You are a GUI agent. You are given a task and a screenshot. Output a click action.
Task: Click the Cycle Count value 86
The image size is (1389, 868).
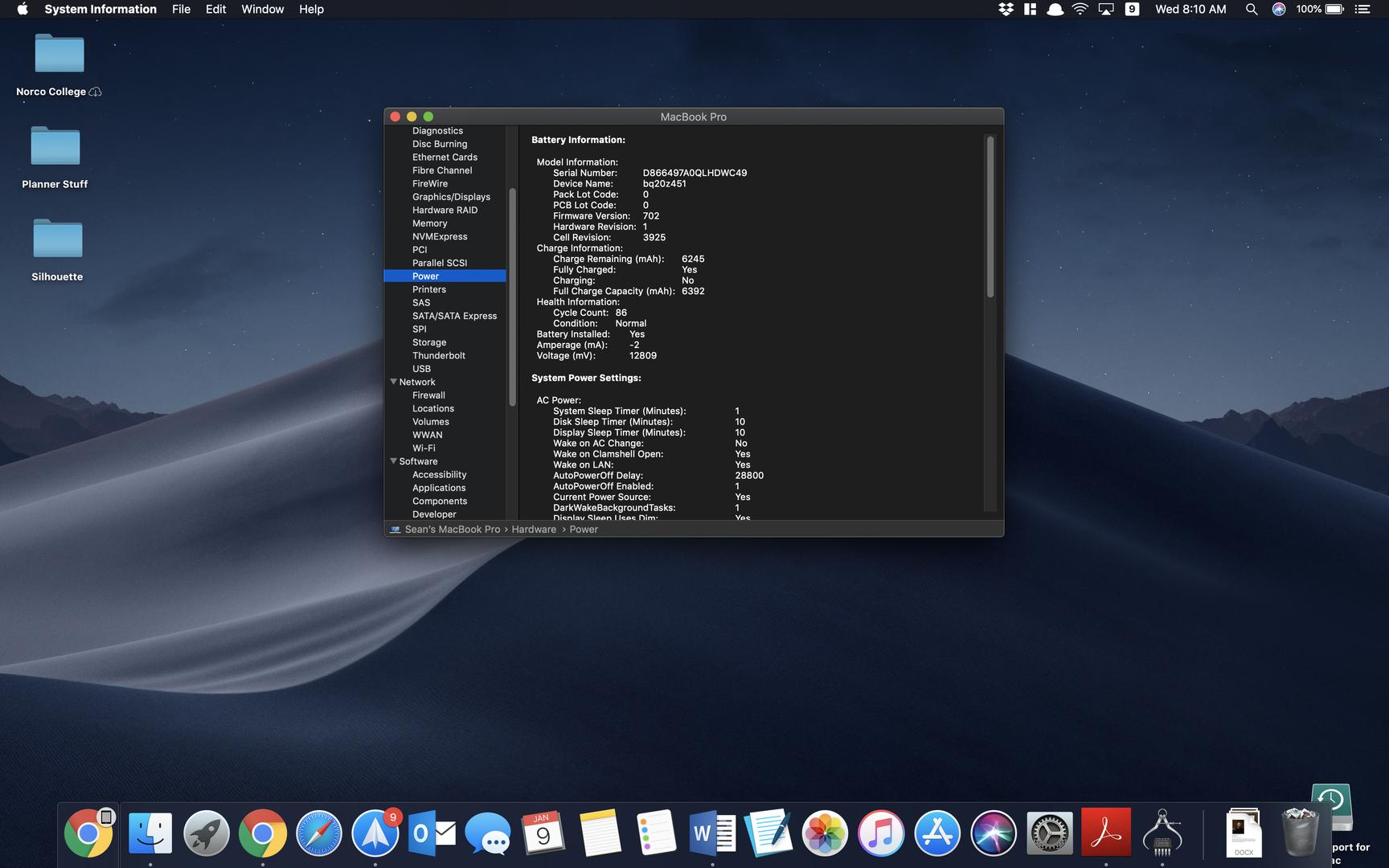pos(621,313)
